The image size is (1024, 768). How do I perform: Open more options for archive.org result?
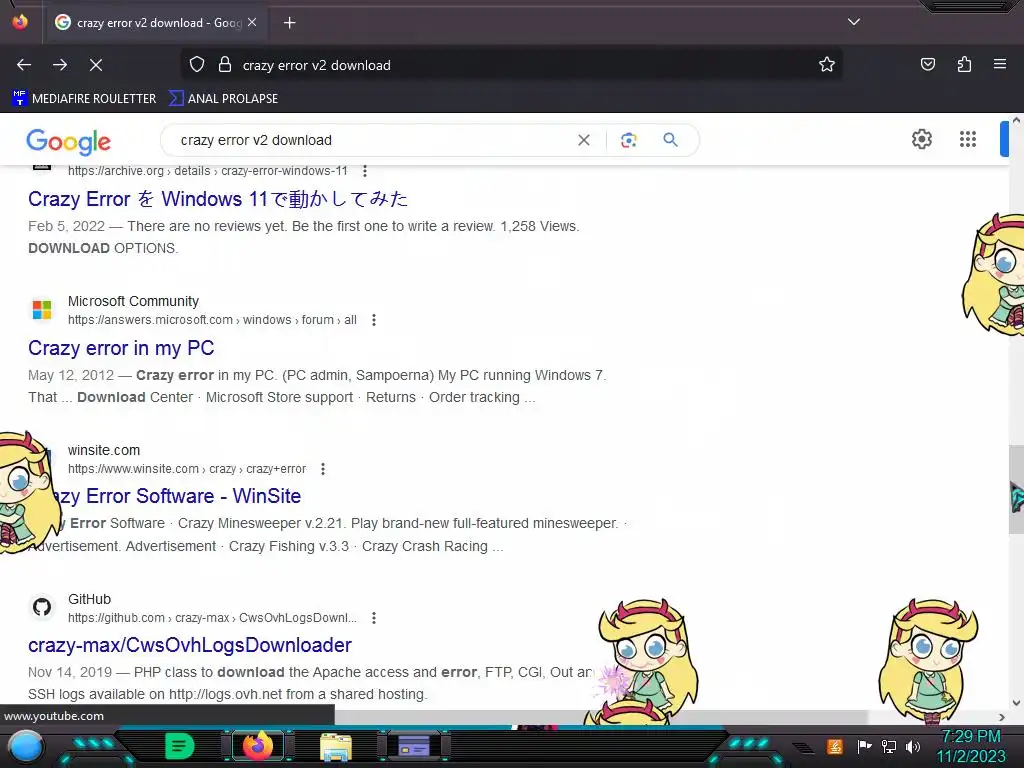point(365,171)
